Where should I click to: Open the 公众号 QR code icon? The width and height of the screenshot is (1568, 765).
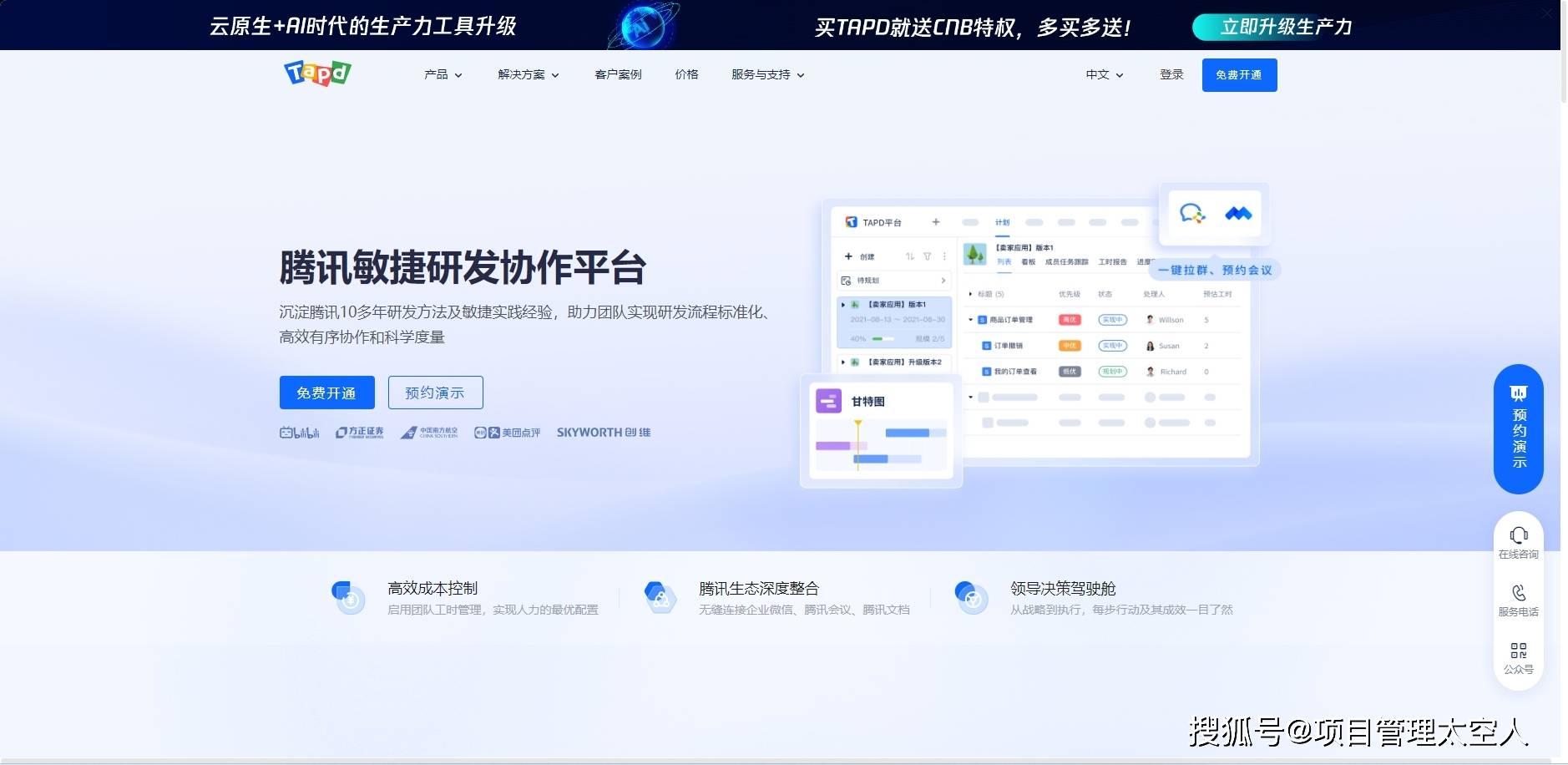(1518, 651)
